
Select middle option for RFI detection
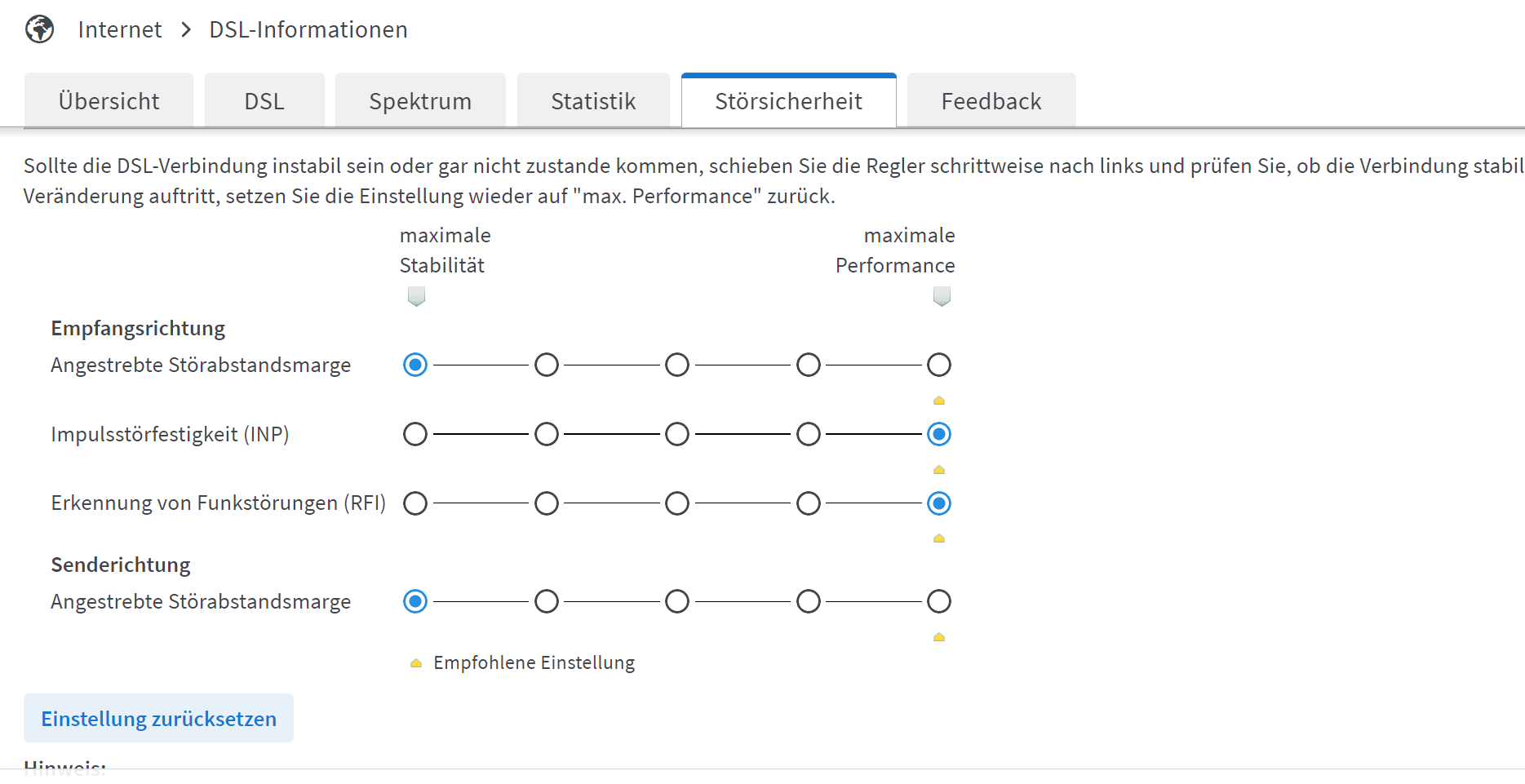tap(677, 503)
